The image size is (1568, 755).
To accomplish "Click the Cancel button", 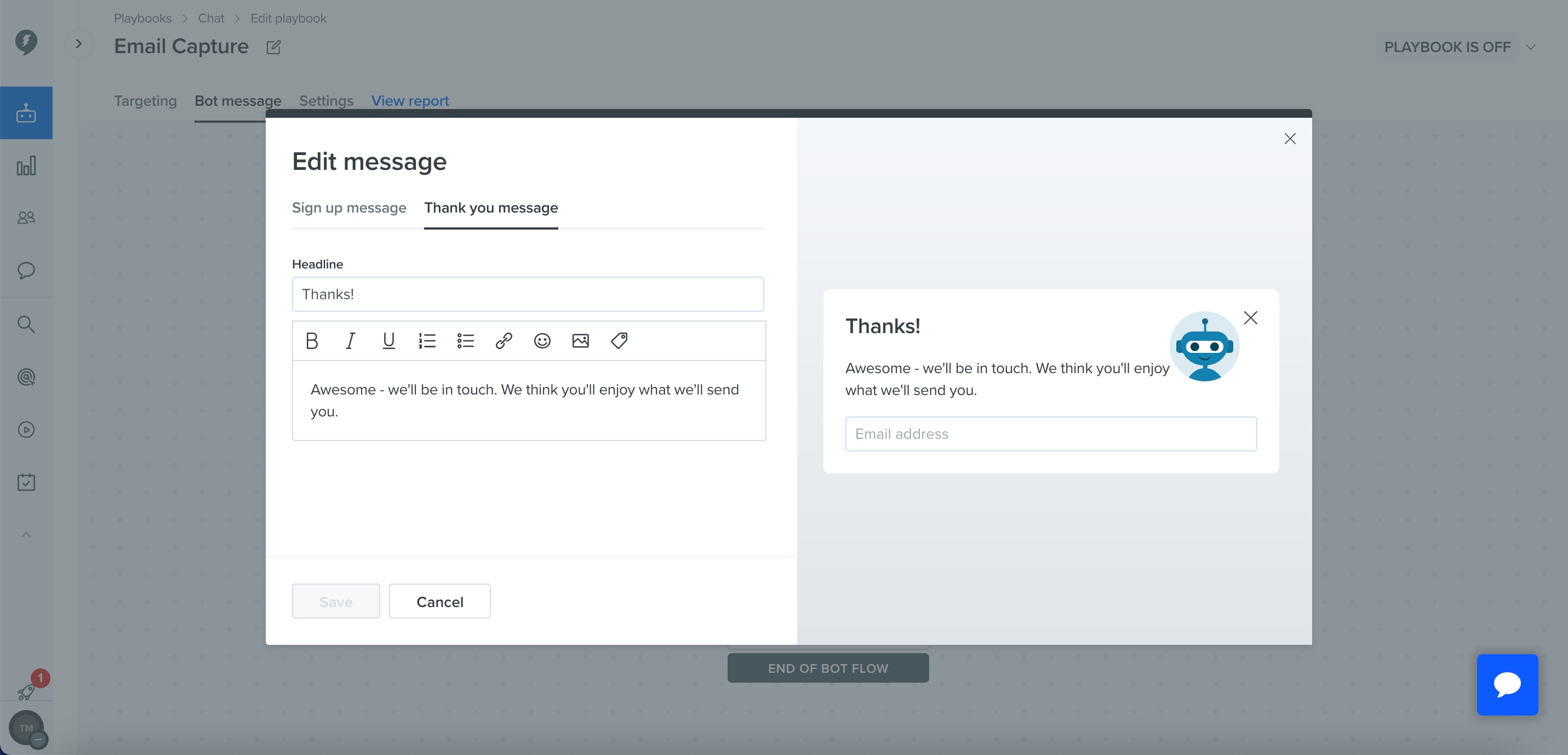I will [x=439, y=601].
